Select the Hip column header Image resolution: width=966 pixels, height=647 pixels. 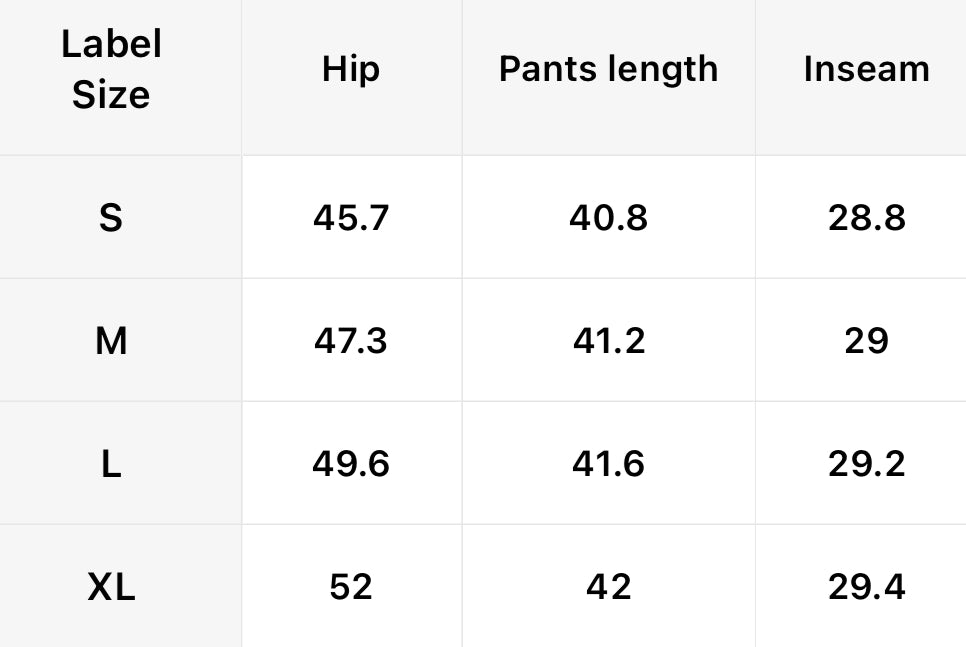[351, 69]
